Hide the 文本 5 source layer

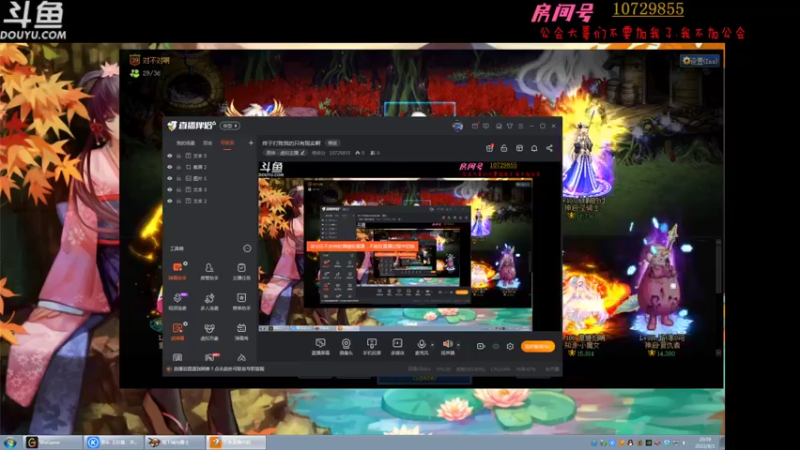[170, 156]
